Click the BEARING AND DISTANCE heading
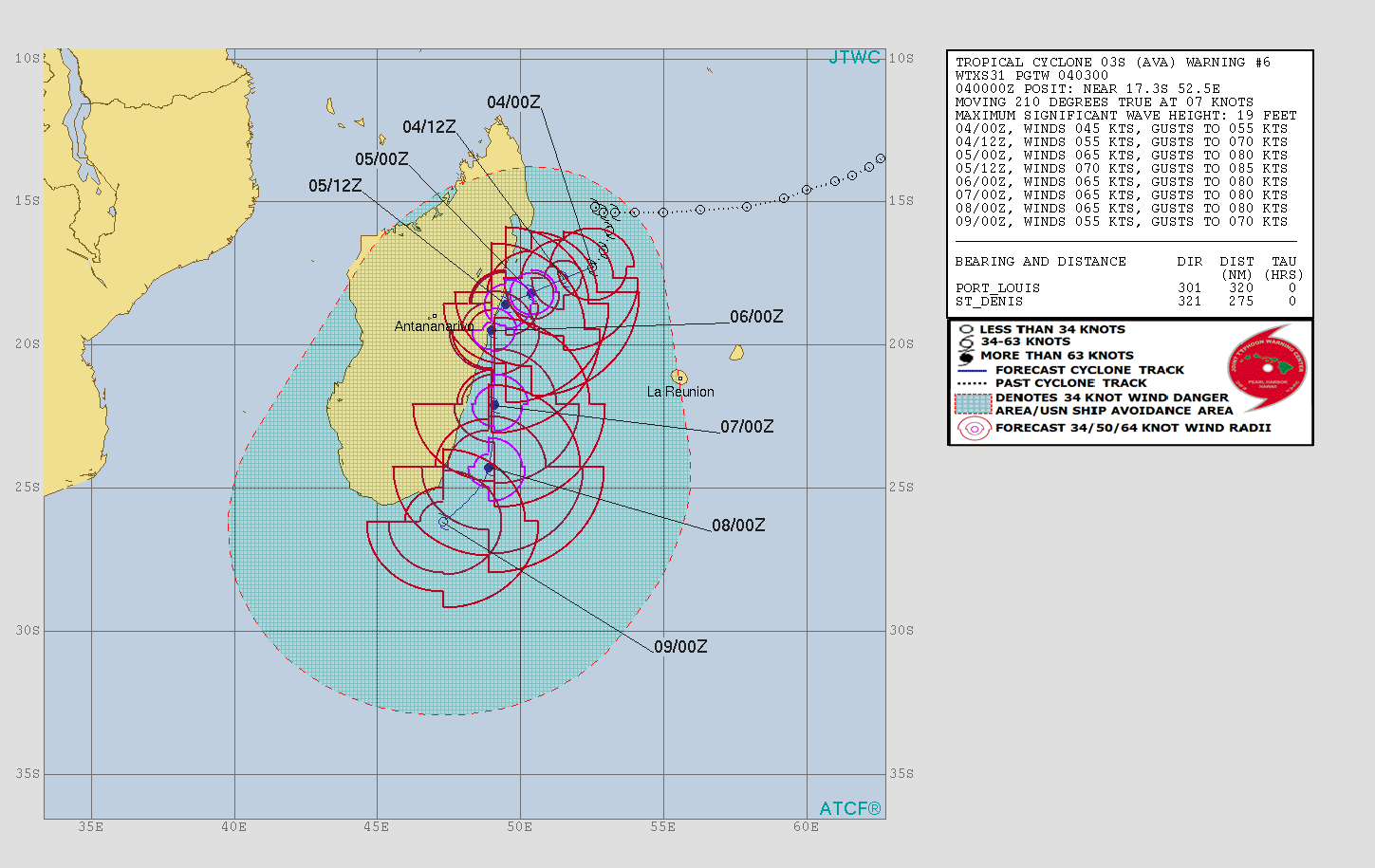Screen dimensions: 1375x868 1041,262
